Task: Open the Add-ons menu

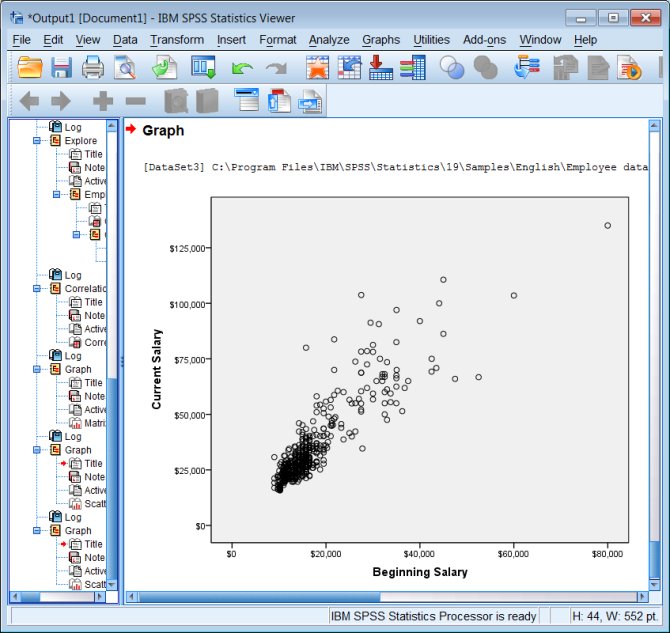Action: 485,40
